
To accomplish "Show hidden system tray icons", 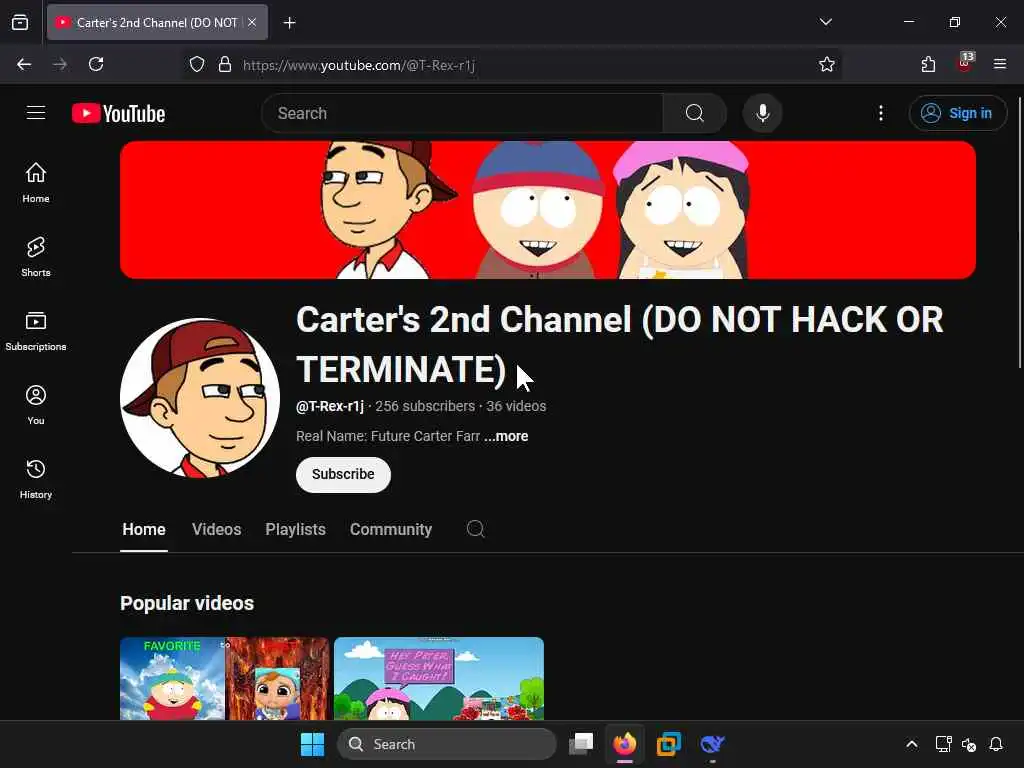I will (x=912, y=744).
